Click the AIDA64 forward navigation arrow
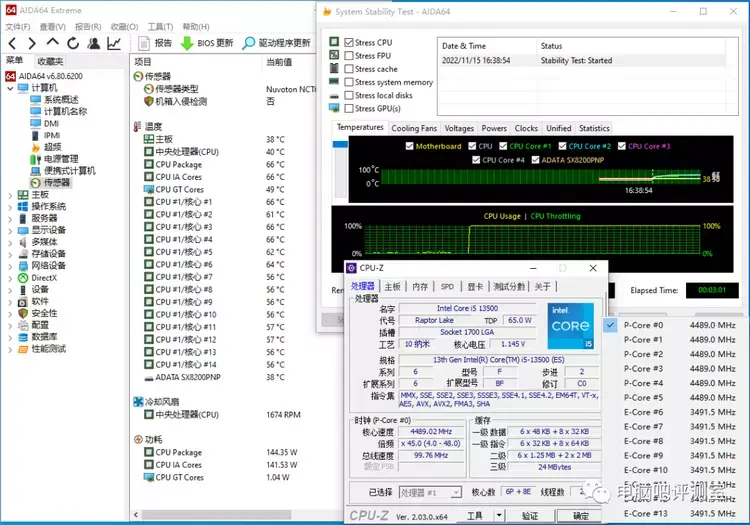The width and height of the screenshot is (750, 525). [x=32, y=44]
